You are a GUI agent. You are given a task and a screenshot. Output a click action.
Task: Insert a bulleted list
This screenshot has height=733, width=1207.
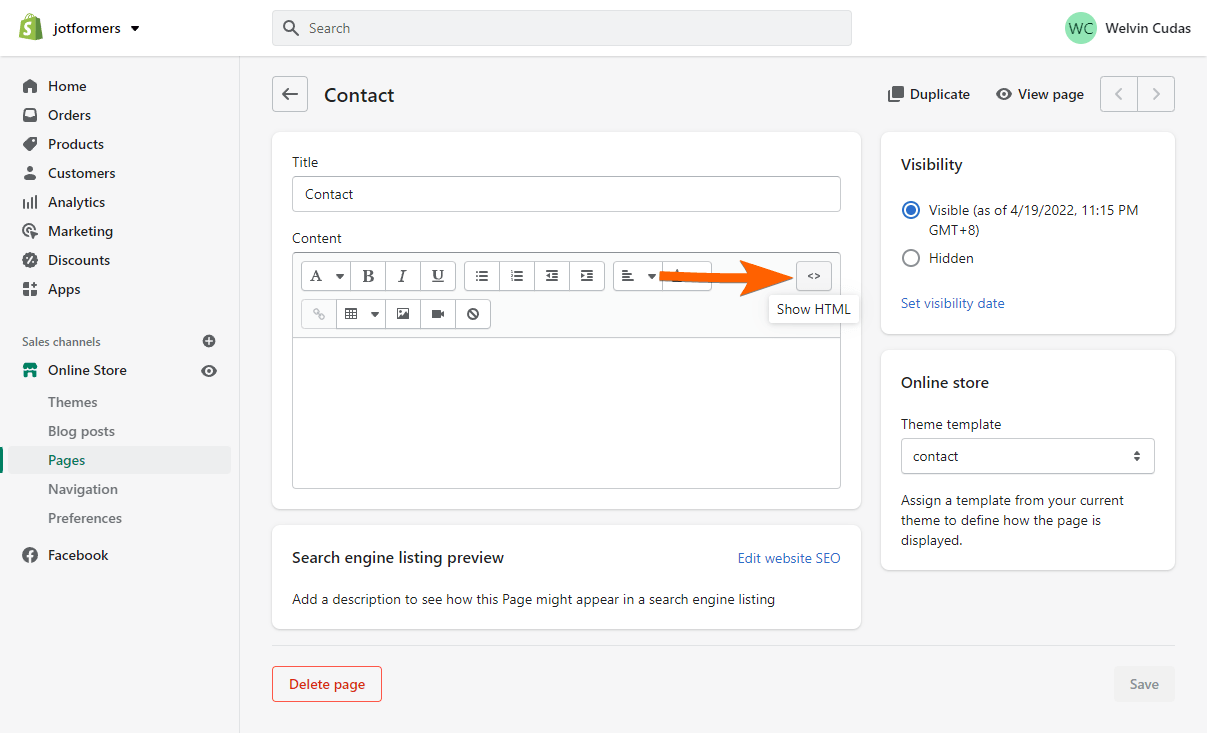tap(481, 275)
